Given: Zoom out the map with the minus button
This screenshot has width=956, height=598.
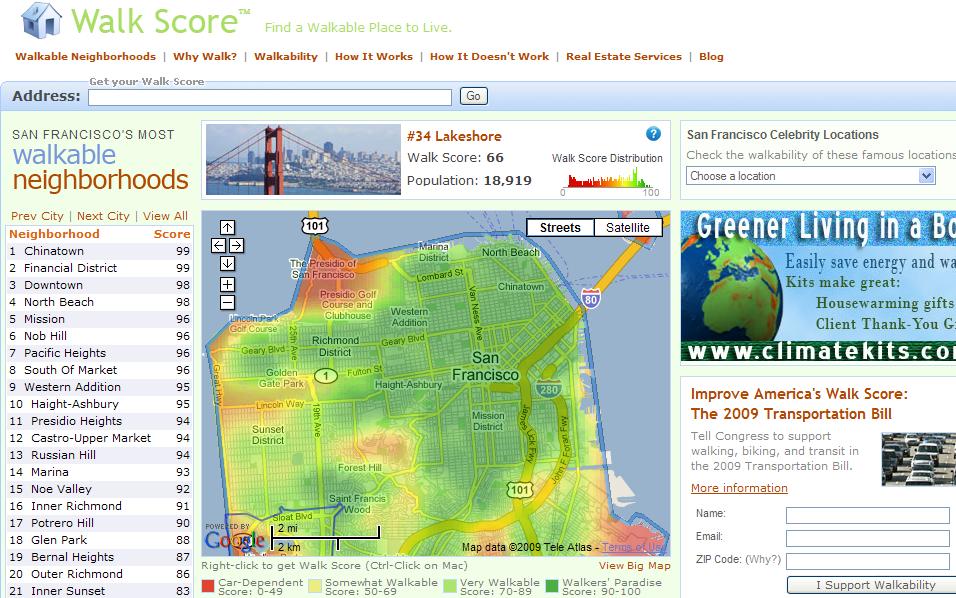Looking at the screenshot, I should pos(227,302).
